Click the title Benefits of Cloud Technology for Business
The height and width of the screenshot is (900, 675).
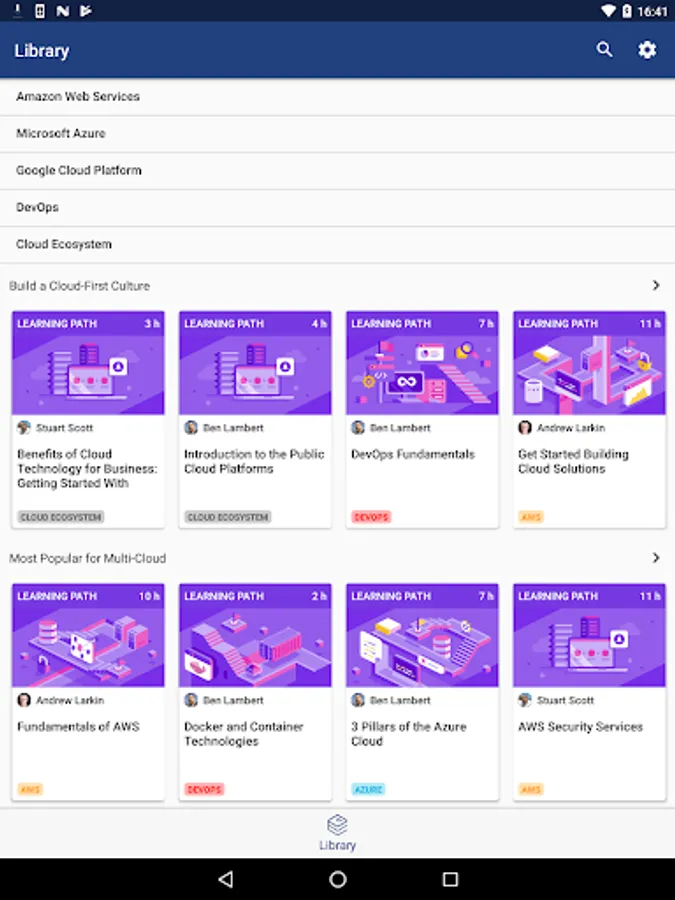[87, 469]
